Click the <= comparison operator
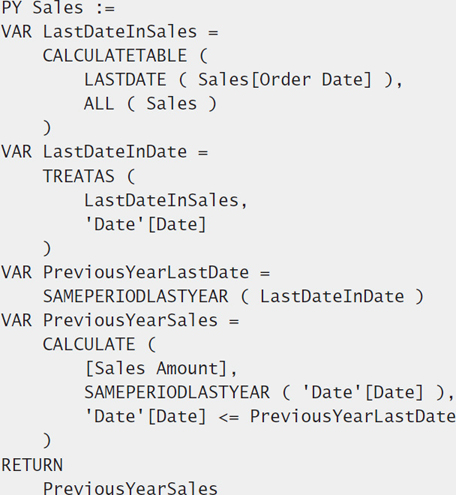This screenshot has width=456, height=495. coord(229,417)
